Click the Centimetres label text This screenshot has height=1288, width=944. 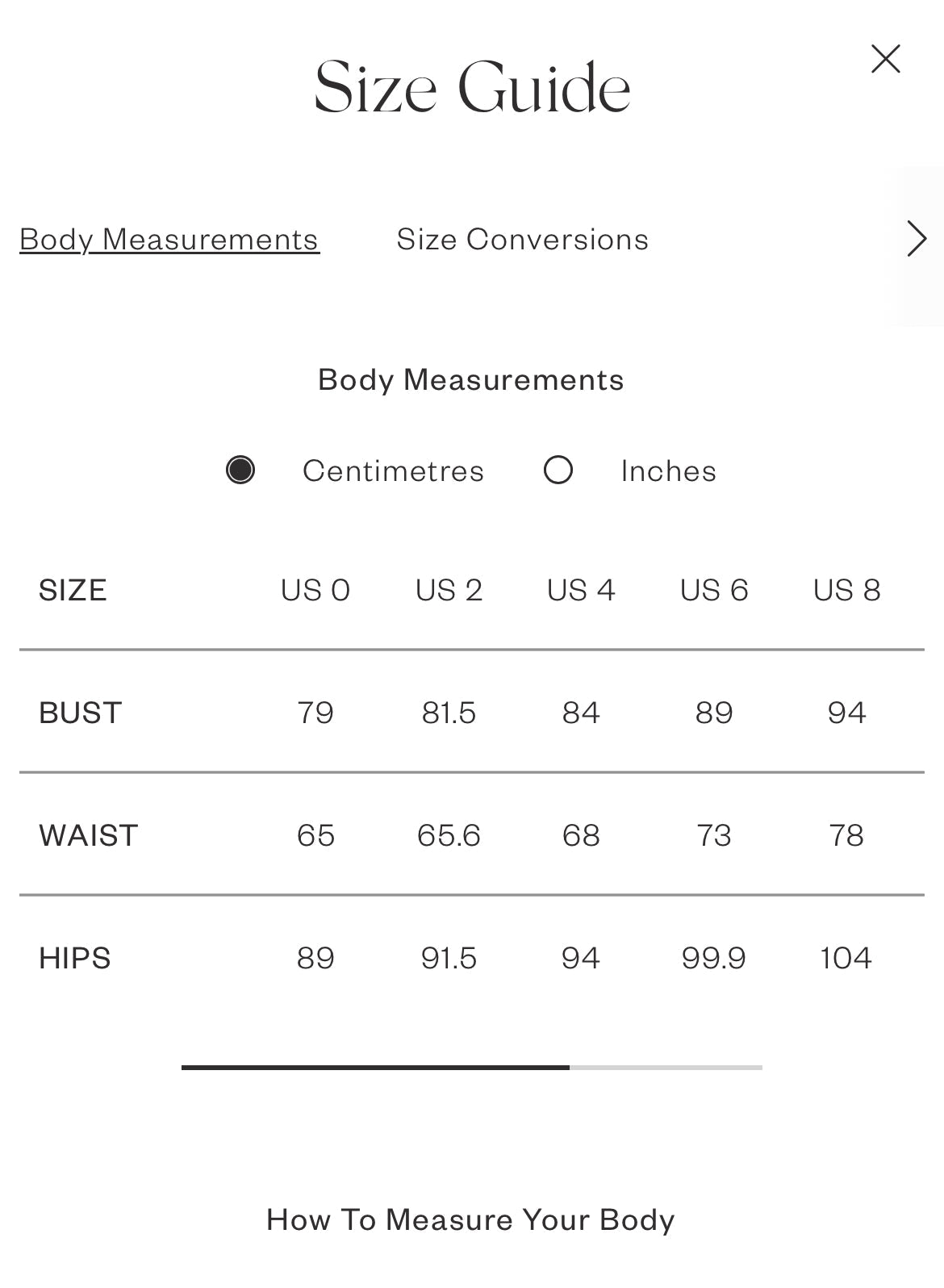pyautogui.click(x=393, y=470)
